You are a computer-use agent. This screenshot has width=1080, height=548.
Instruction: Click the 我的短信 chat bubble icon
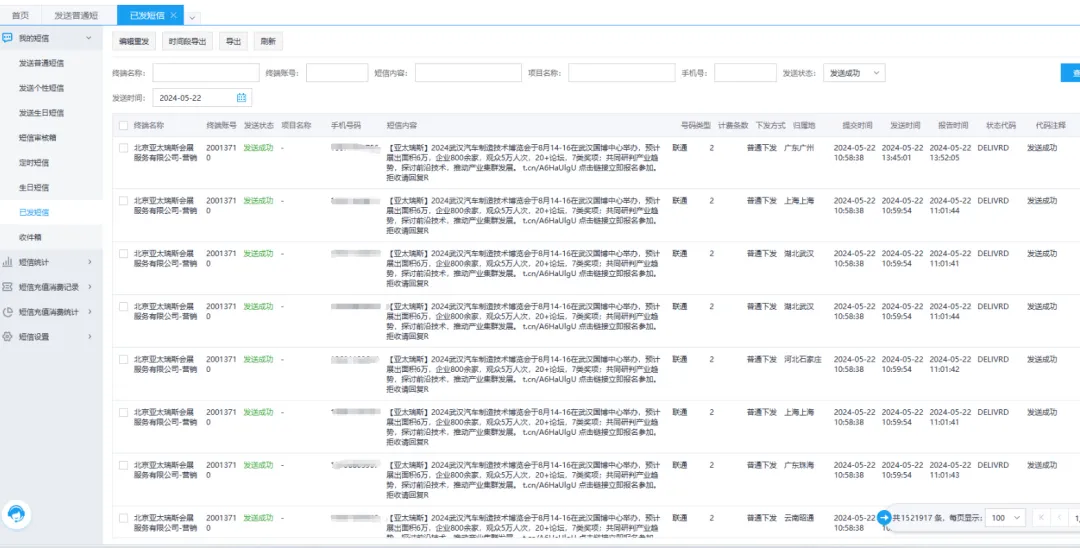[8, 38]
